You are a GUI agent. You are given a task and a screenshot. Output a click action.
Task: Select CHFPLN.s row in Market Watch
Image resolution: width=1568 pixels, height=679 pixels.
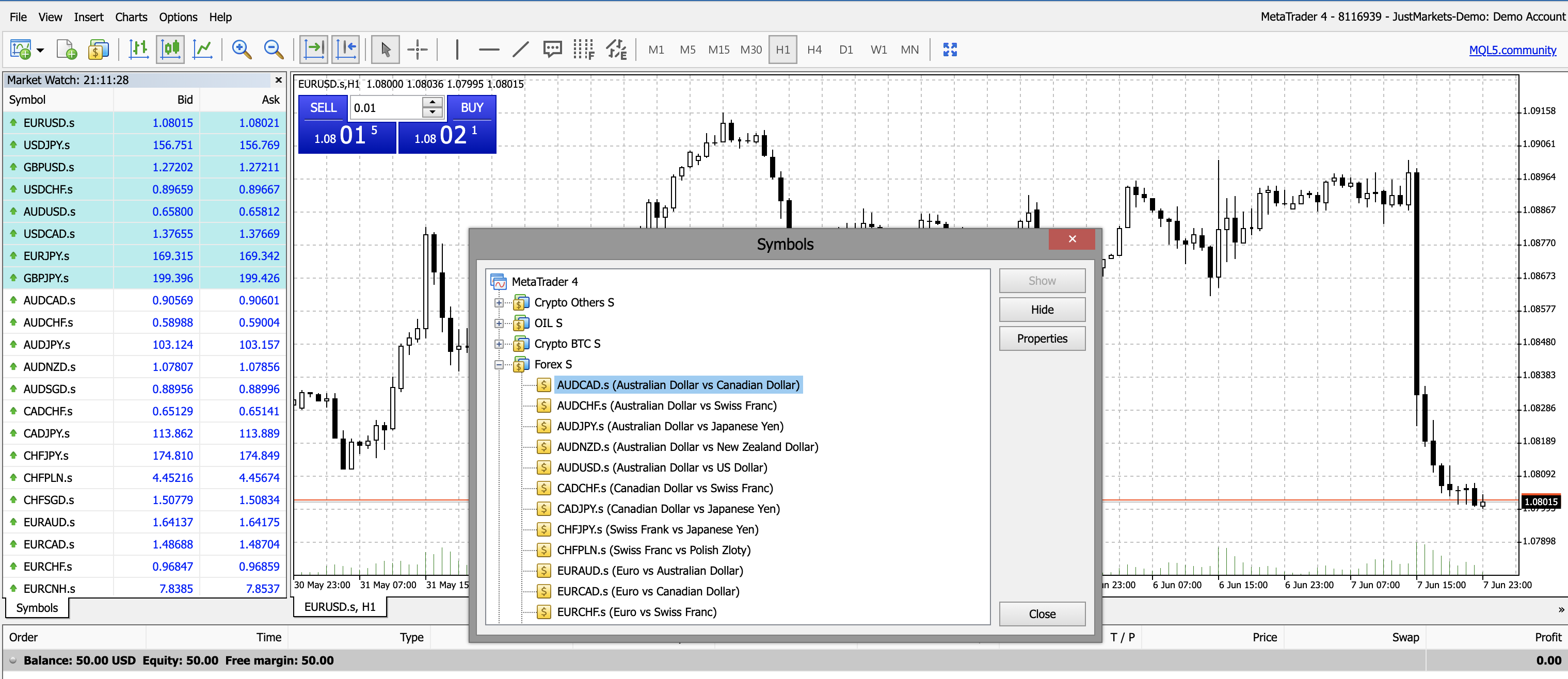pos(145,478)
